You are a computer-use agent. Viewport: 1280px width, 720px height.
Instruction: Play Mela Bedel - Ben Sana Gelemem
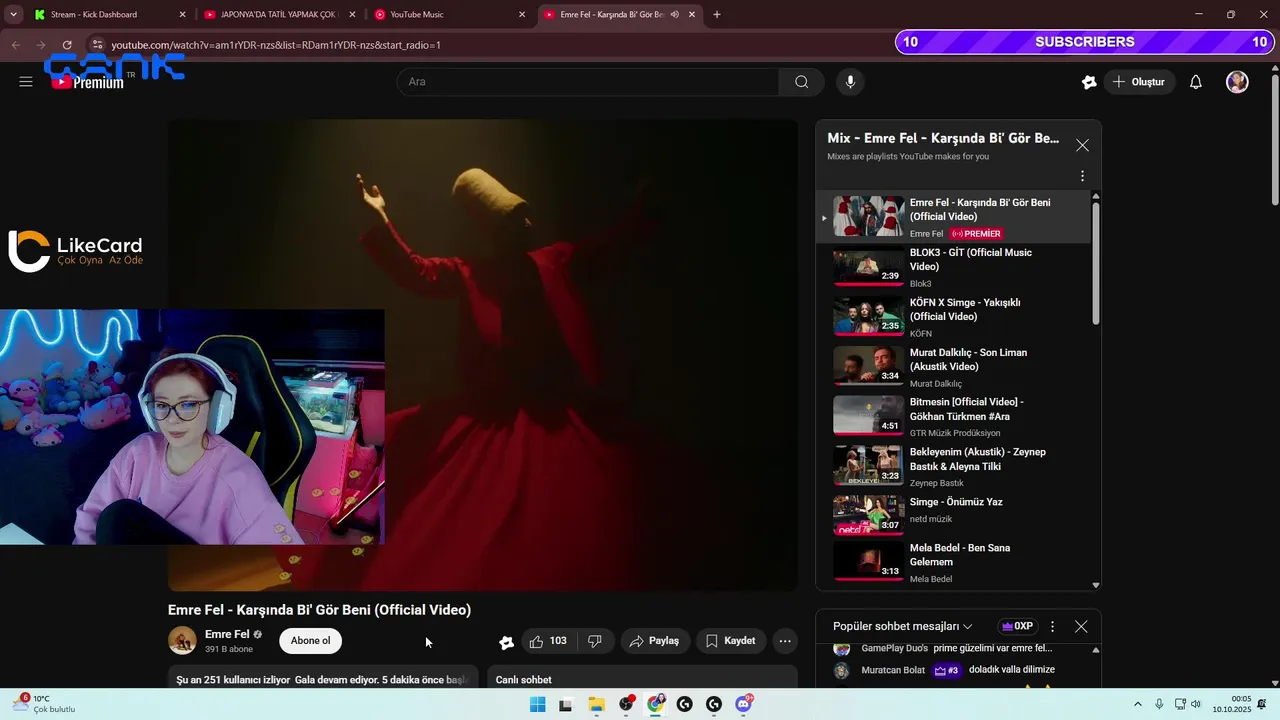(x=962, y=563)
